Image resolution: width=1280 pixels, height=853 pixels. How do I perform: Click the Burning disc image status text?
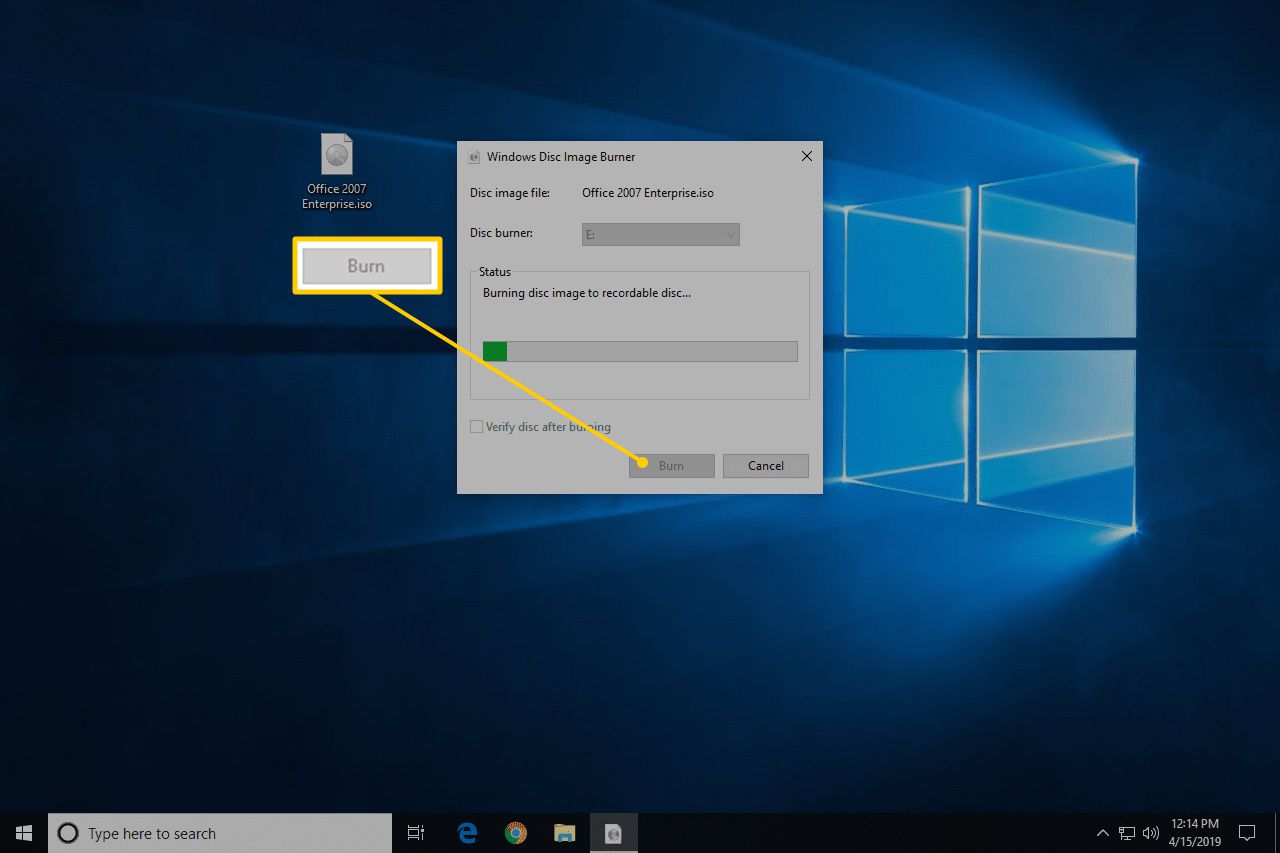[587, 293]
